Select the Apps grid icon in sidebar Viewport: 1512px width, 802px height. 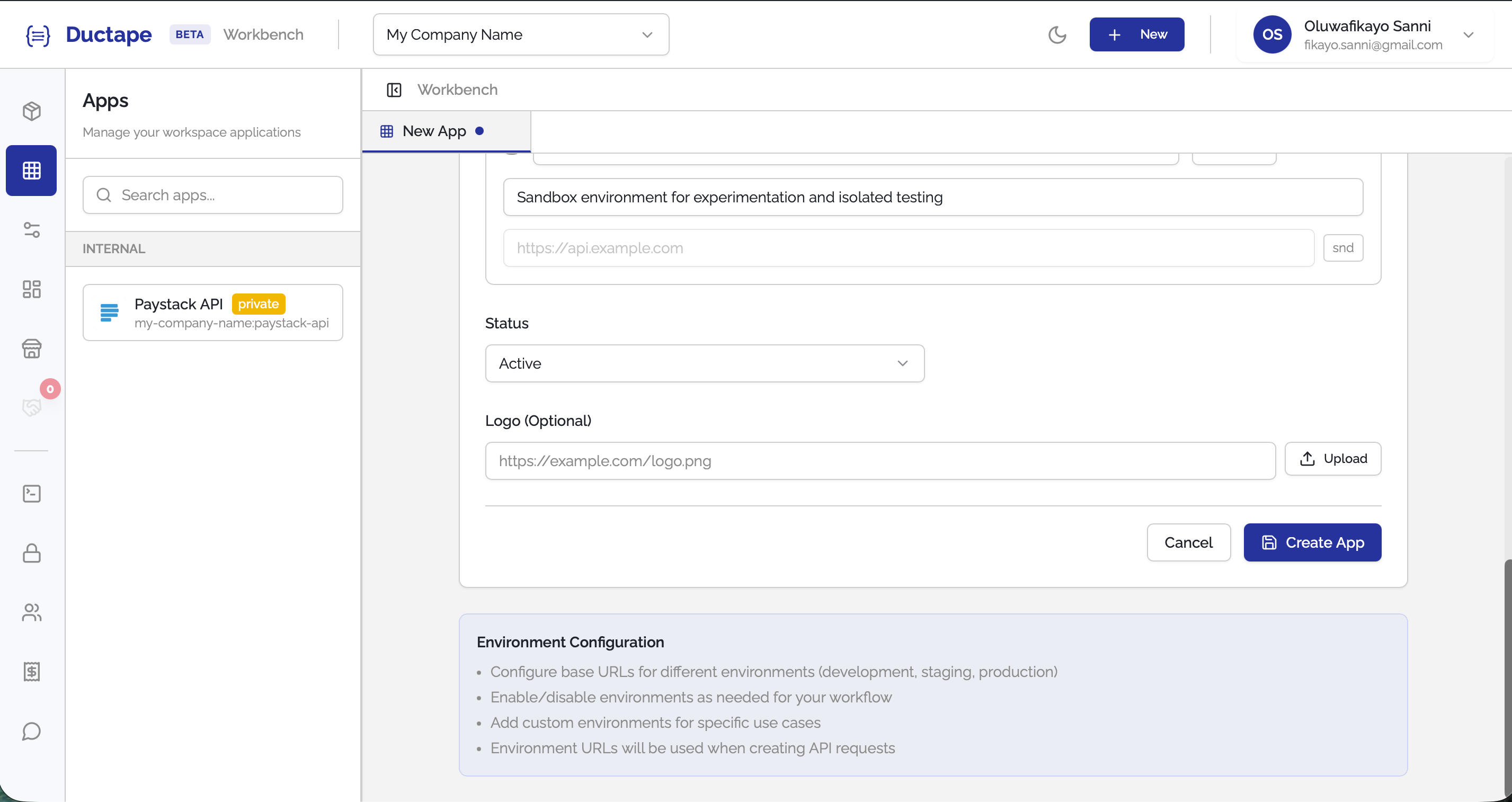click(x=31, y=170)
